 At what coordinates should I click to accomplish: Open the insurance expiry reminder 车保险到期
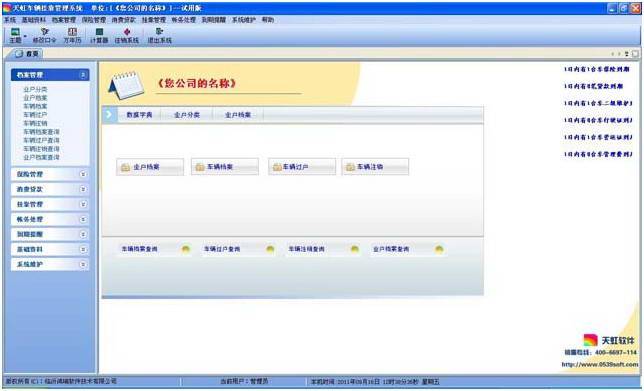(x=596, y=69)
